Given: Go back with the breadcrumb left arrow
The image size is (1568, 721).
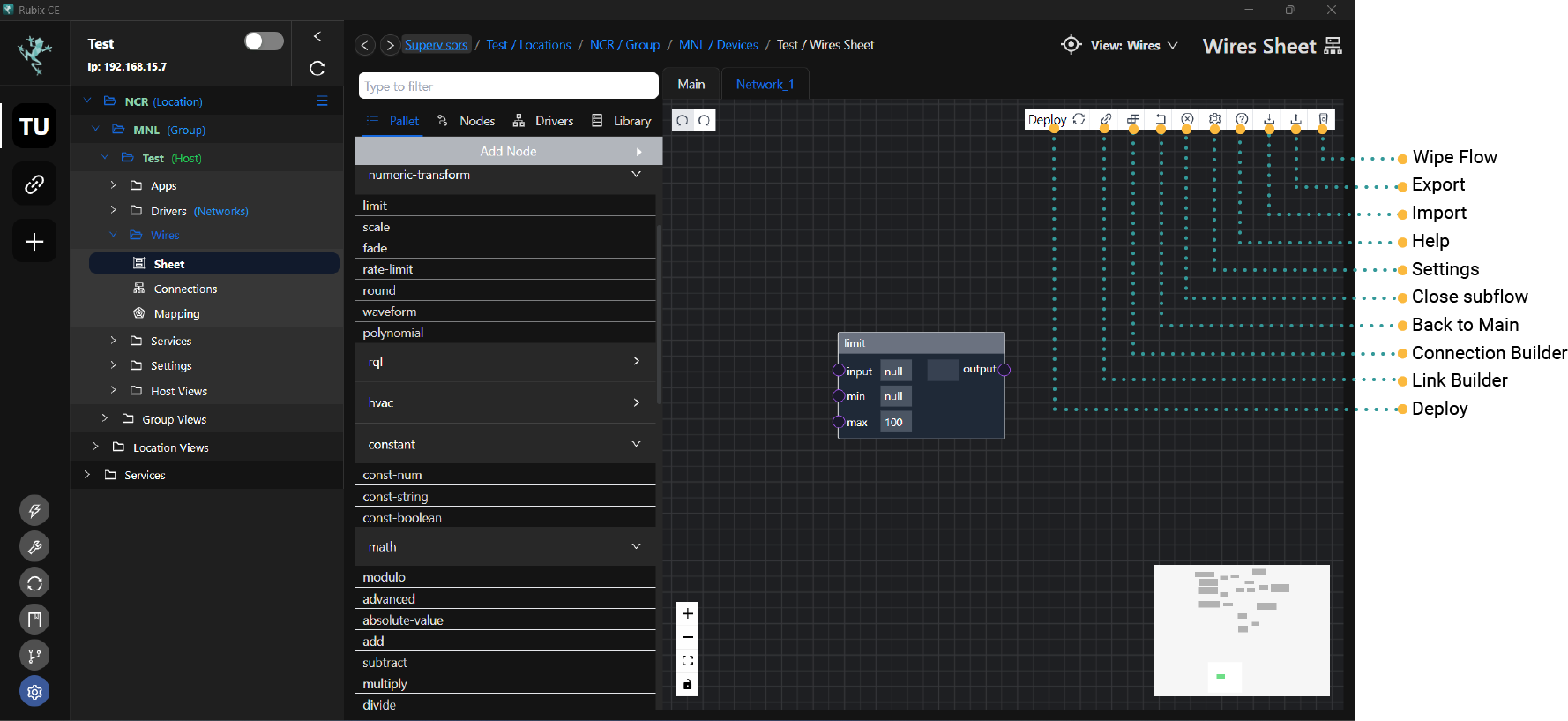Looking at the screenshot, I should coord(365,45).
